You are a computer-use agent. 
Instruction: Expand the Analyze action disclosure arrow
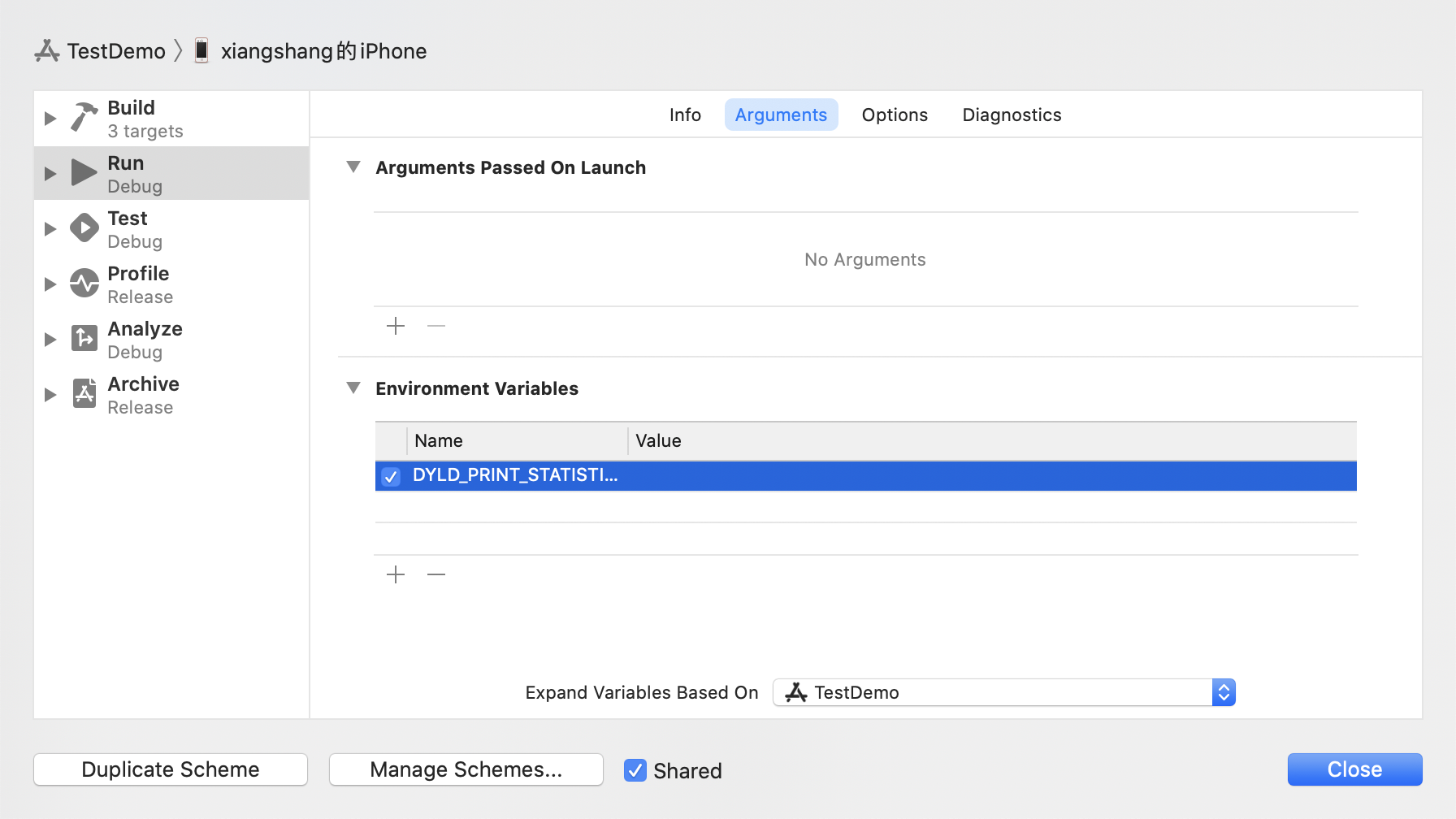50,340
